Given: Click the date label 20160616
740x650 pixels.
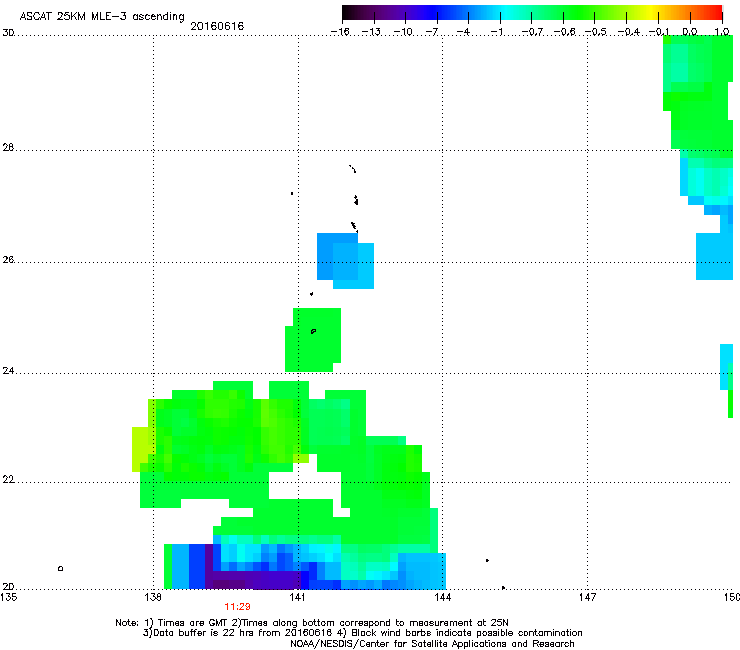Looking at the screenshot, I should click(x=217, y=26).
